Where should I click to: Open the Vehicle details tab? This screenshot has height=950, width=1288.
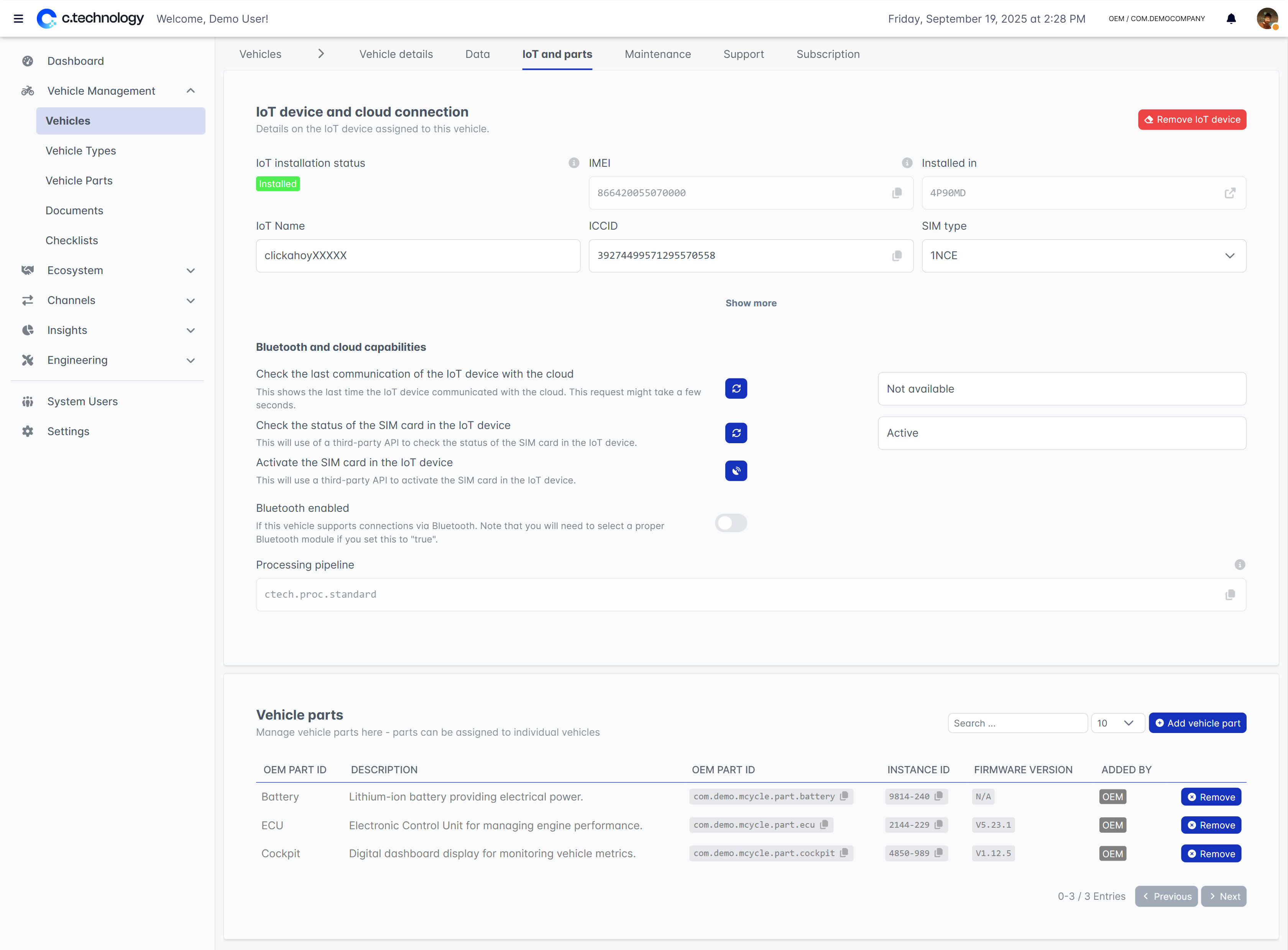point(396,54)
